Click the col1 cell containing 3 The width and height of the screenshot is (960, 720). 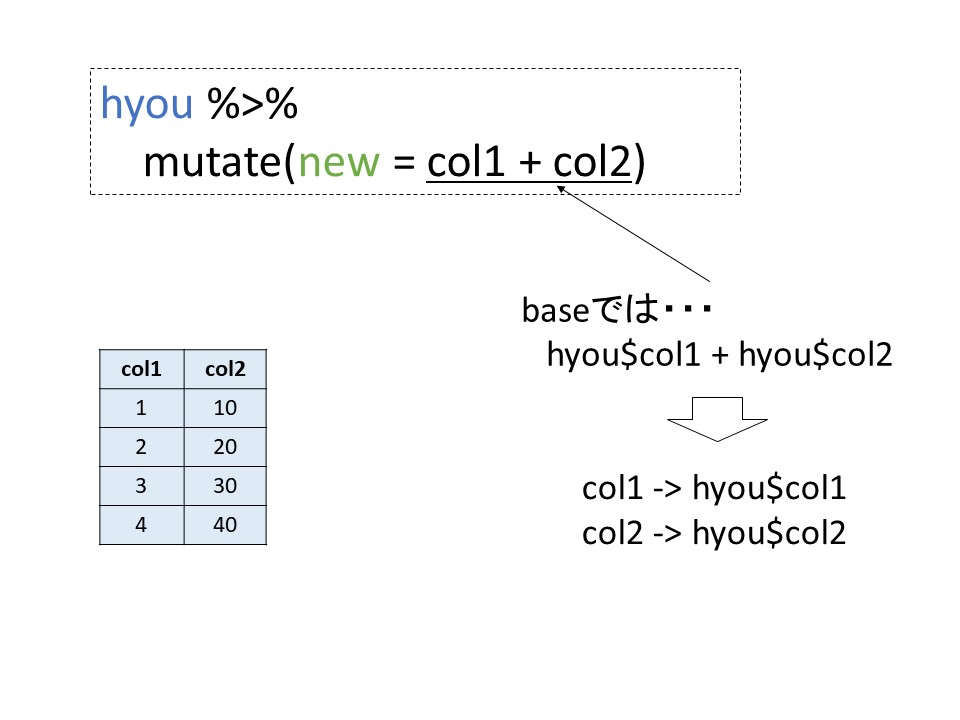(142, 486)
